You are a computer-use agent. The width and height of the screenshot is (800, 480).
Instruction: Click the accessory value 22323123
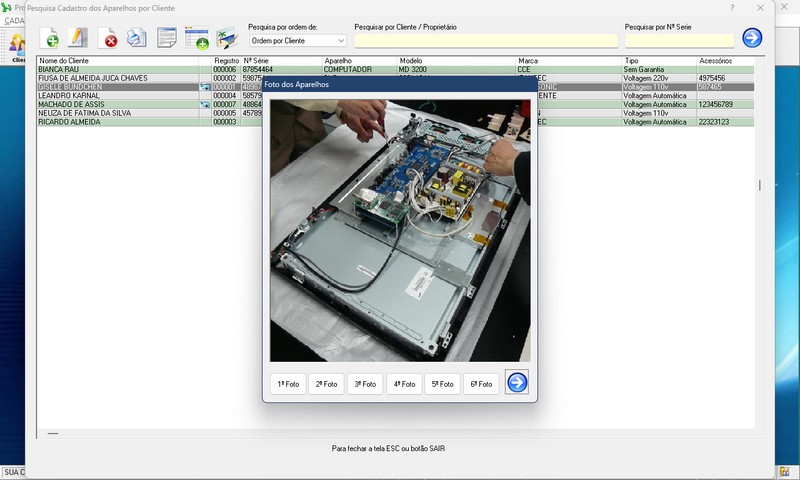713,122
